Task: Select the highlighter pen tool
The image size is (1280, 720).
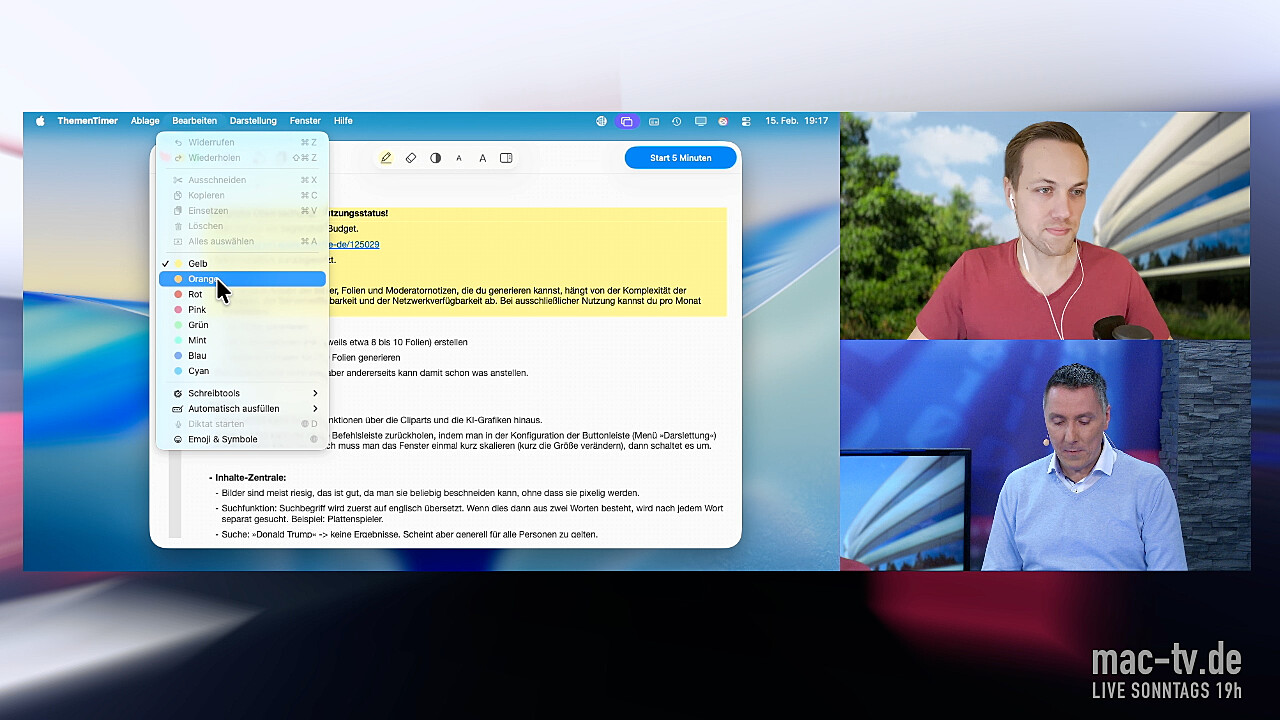Action: [x=386, y=158]
